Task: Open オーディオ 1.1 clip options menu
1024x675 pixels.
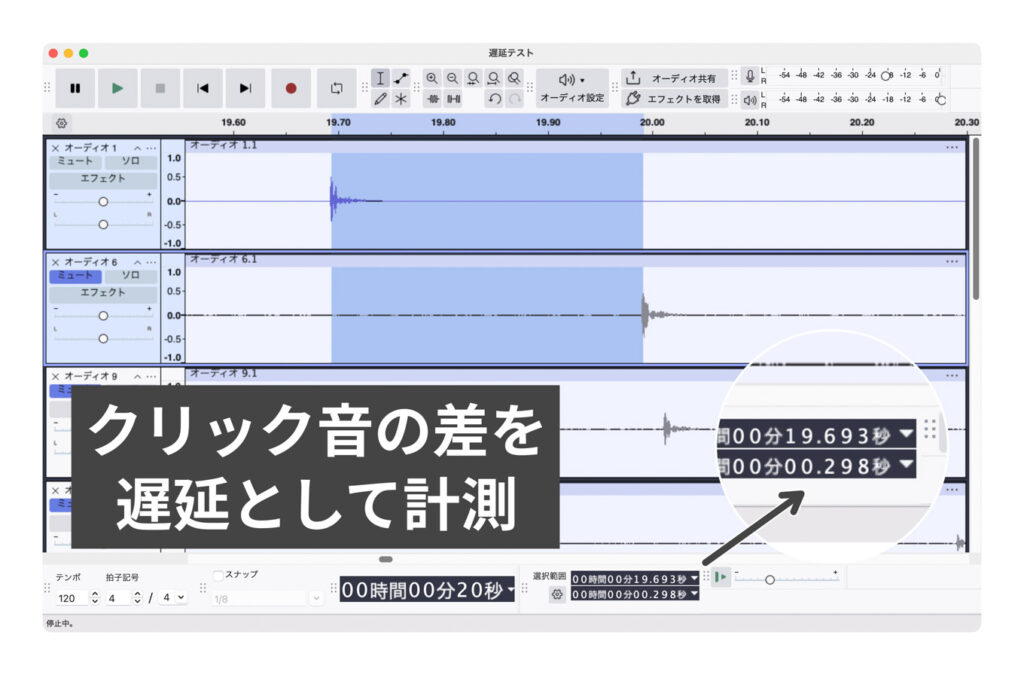Action: (952, 146)
